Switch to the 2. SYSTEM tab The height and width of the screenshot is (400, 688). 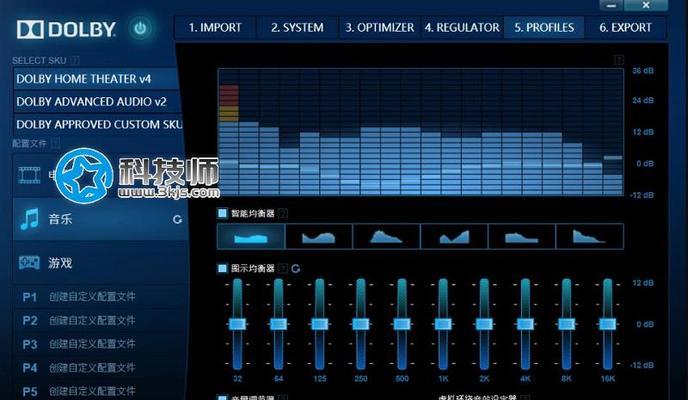click(297, 28)
